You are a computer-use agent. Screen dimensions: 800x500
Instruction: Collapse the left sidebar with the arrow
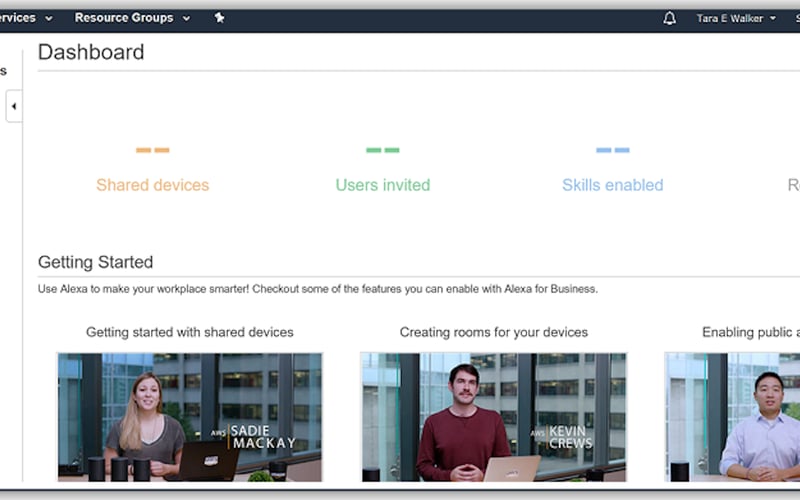pos(14,106)
